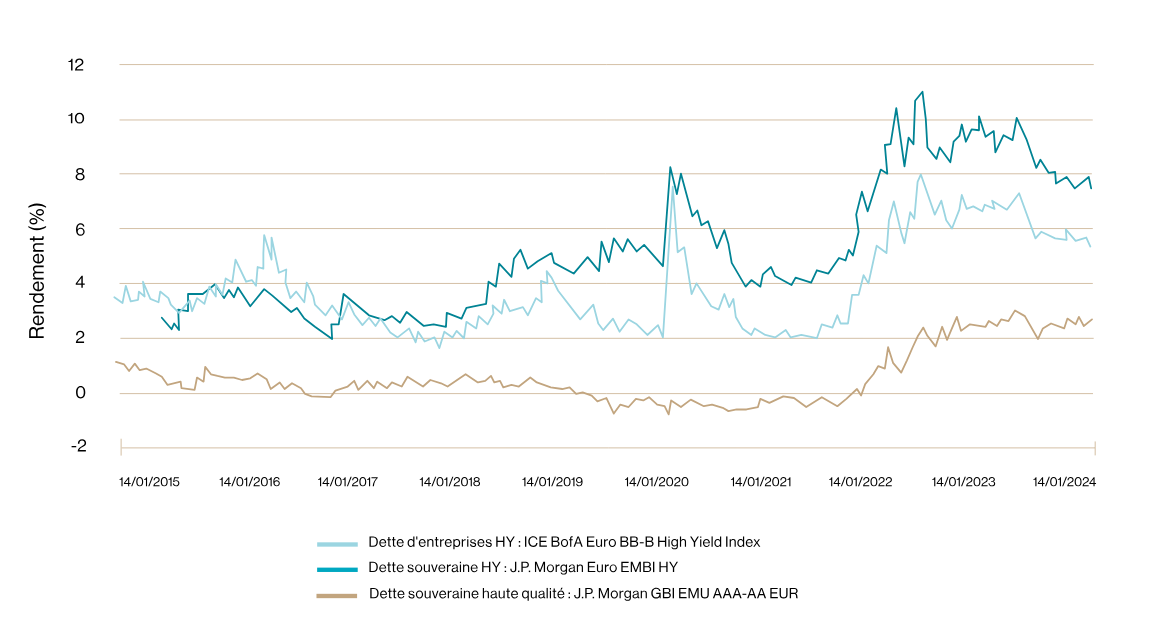Click the light blue legend swatch for Dette d'entreprises HY
The height and width of the screenshot is (632, 1152).
click(x=337, y=543)
